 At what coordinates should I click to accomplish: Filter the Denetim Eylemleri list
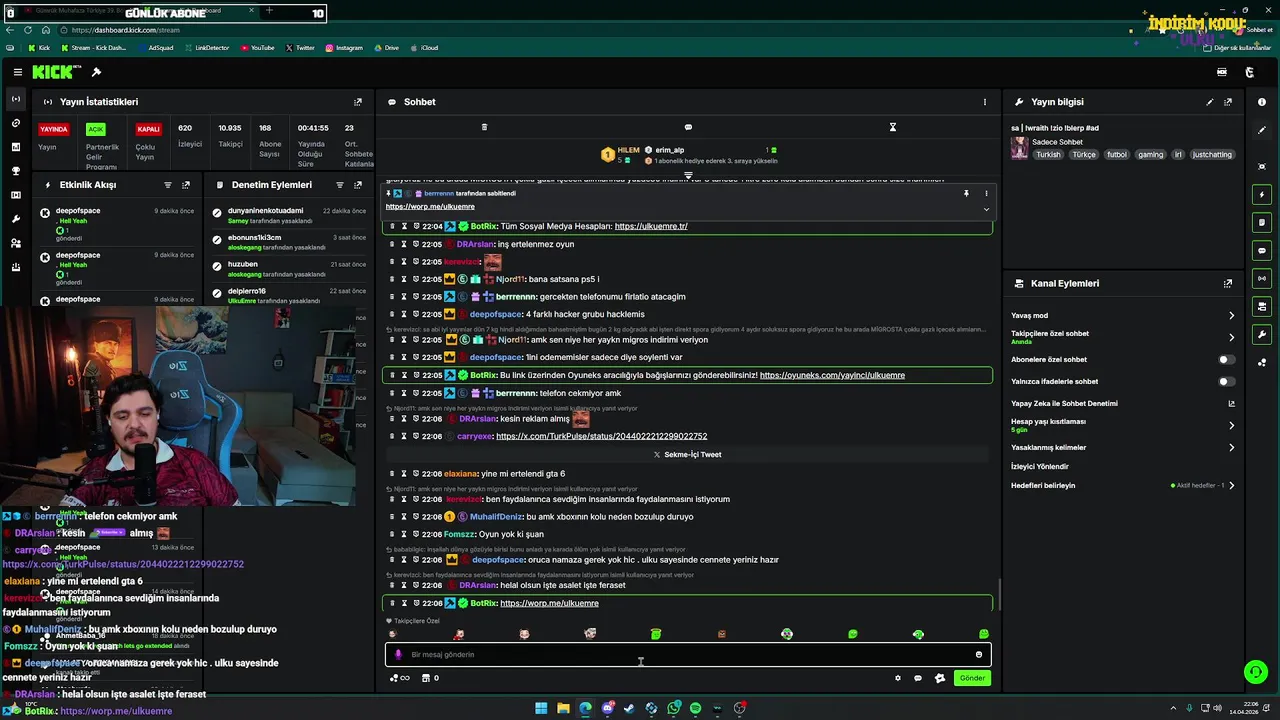(340, 185)
